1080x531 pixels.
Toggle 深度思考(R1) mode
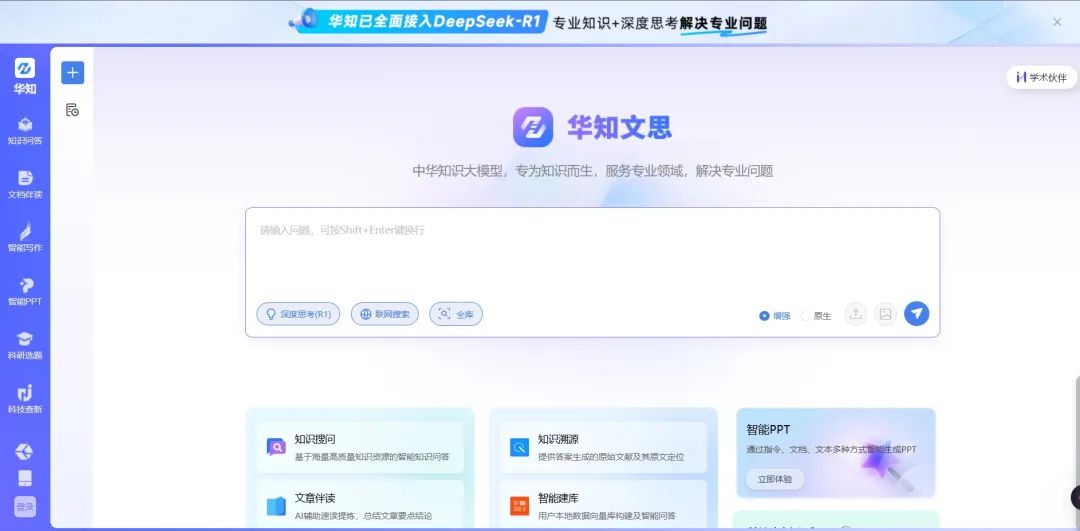[298, 314]
